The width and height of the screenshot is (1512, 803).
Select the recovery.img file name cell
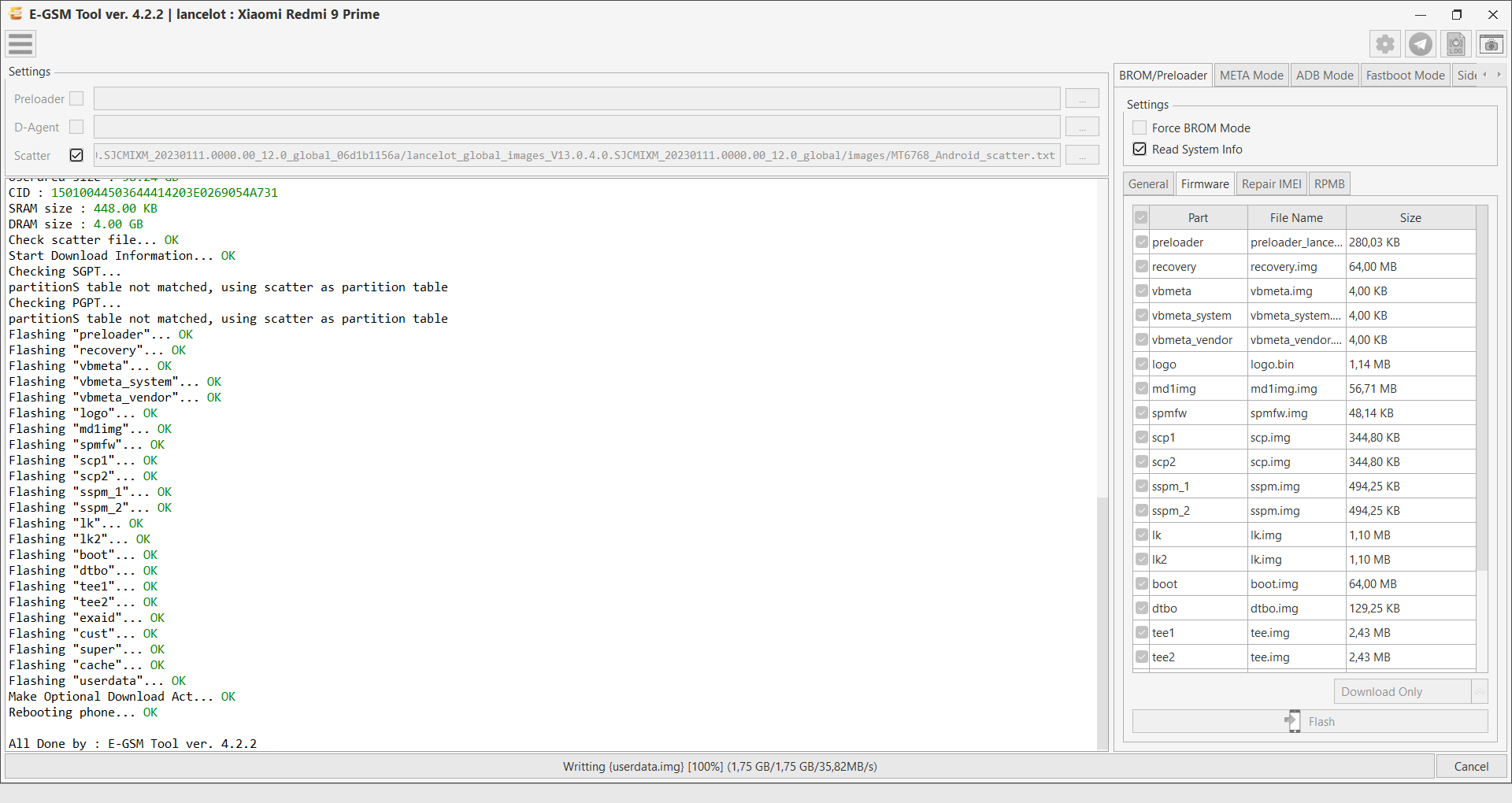[x=1296, y=266]
